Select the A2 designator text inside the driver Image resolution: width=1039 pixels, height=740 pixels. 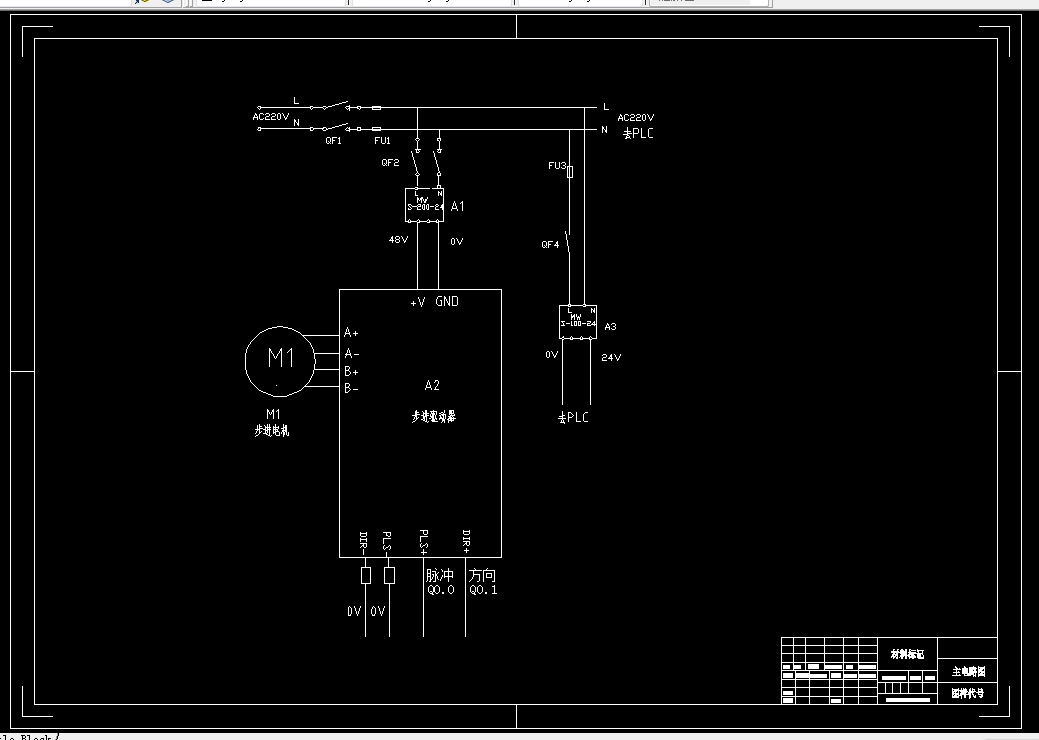coord(432,385)
